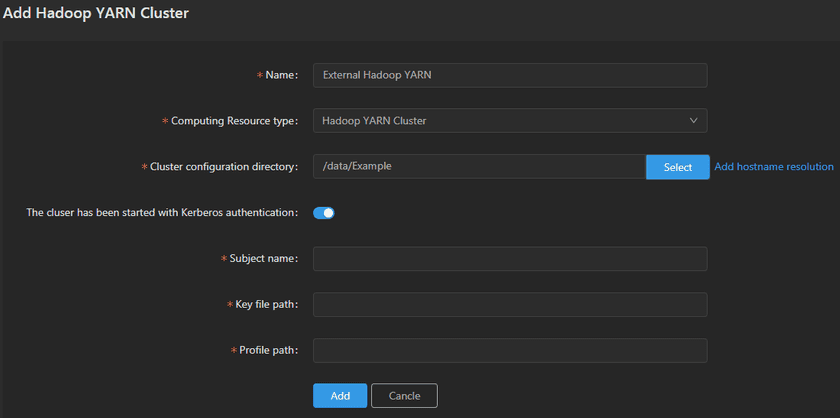Click the Profile path label
The height and width of the screenshot is (418, 840).
[269, 351]
